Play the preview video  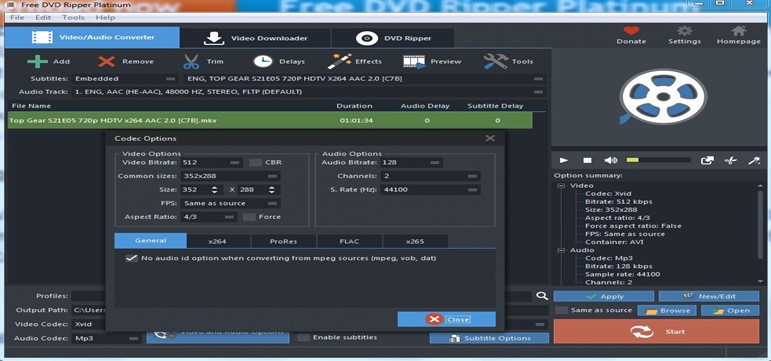pyautogui.click(x=564, y=160)
